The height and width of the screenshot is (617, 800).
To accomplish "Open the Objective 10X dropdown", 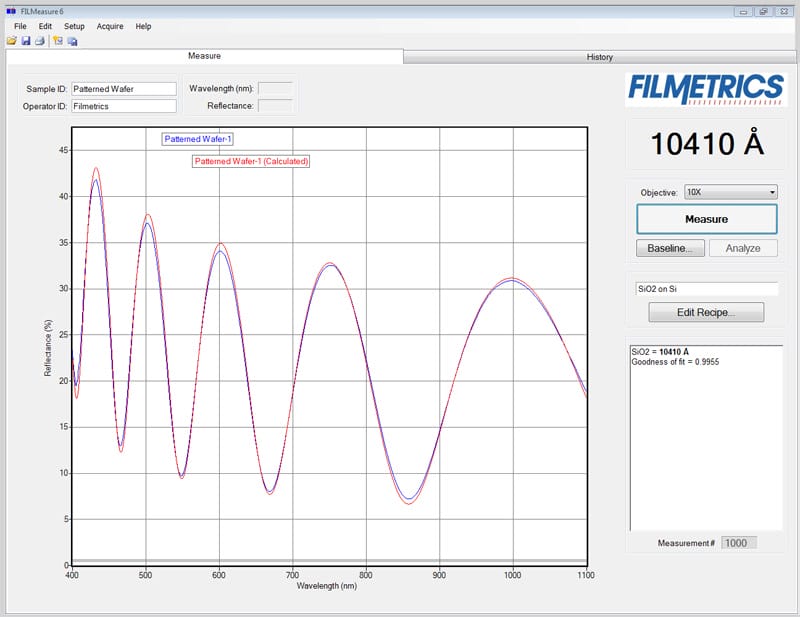I will (x=729, y=192).
